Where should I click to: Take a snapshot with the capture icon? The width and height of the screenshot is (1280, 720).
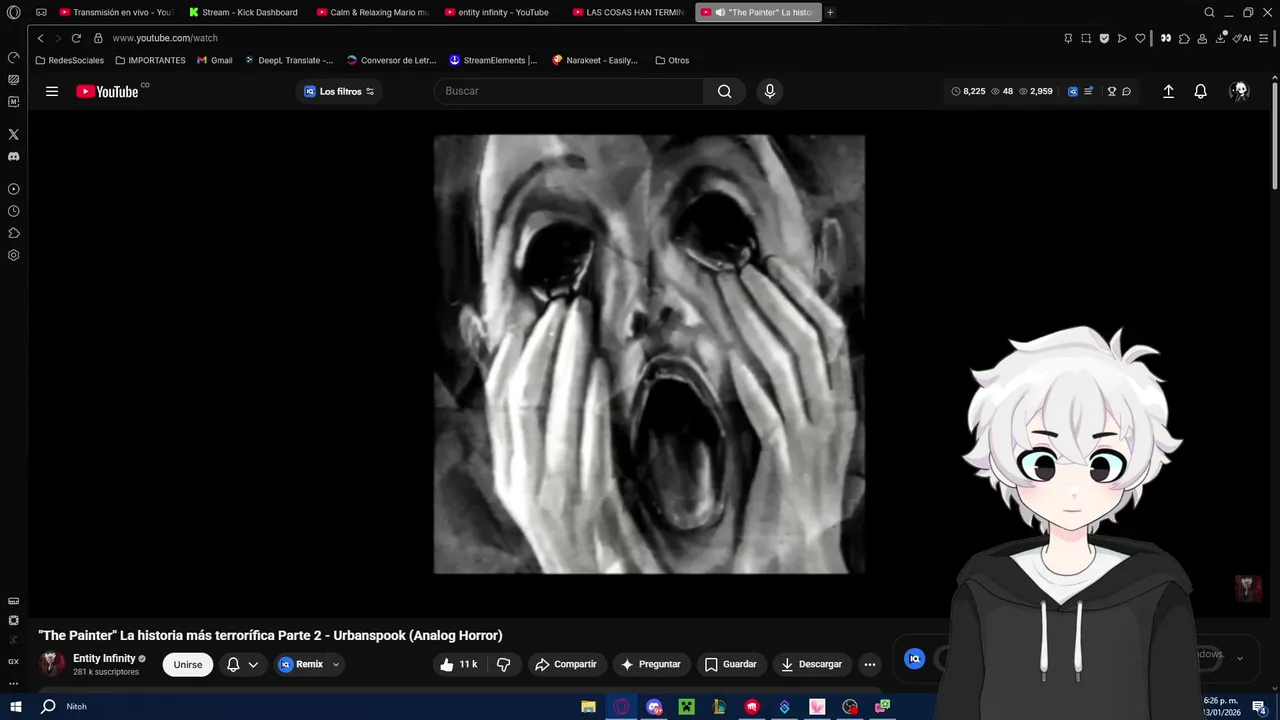[x=1086, y=38]
